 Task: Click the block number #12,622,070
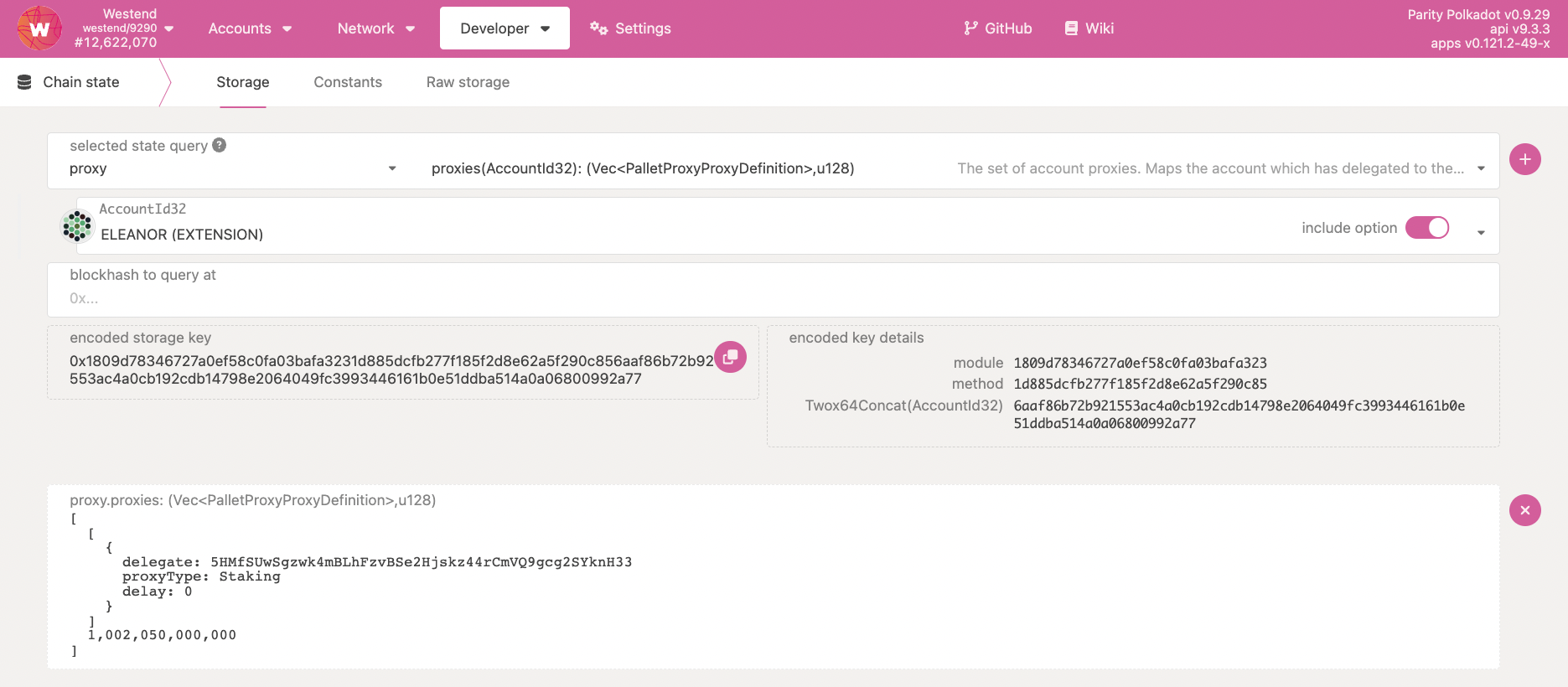click(x=116, y=43)
